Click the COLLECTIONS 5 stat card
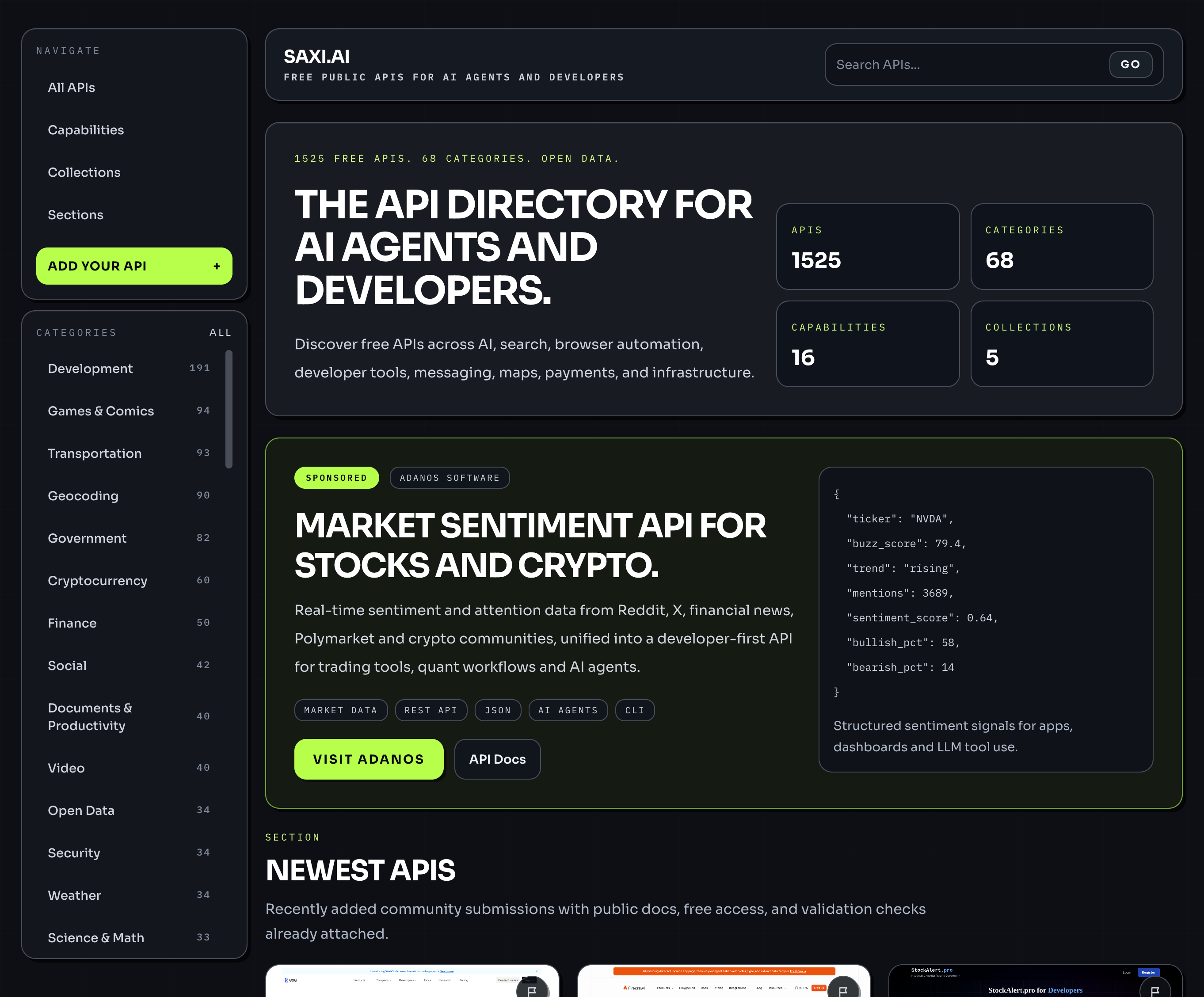This screenshot has width=1204, height=997. coord(1061,344)
